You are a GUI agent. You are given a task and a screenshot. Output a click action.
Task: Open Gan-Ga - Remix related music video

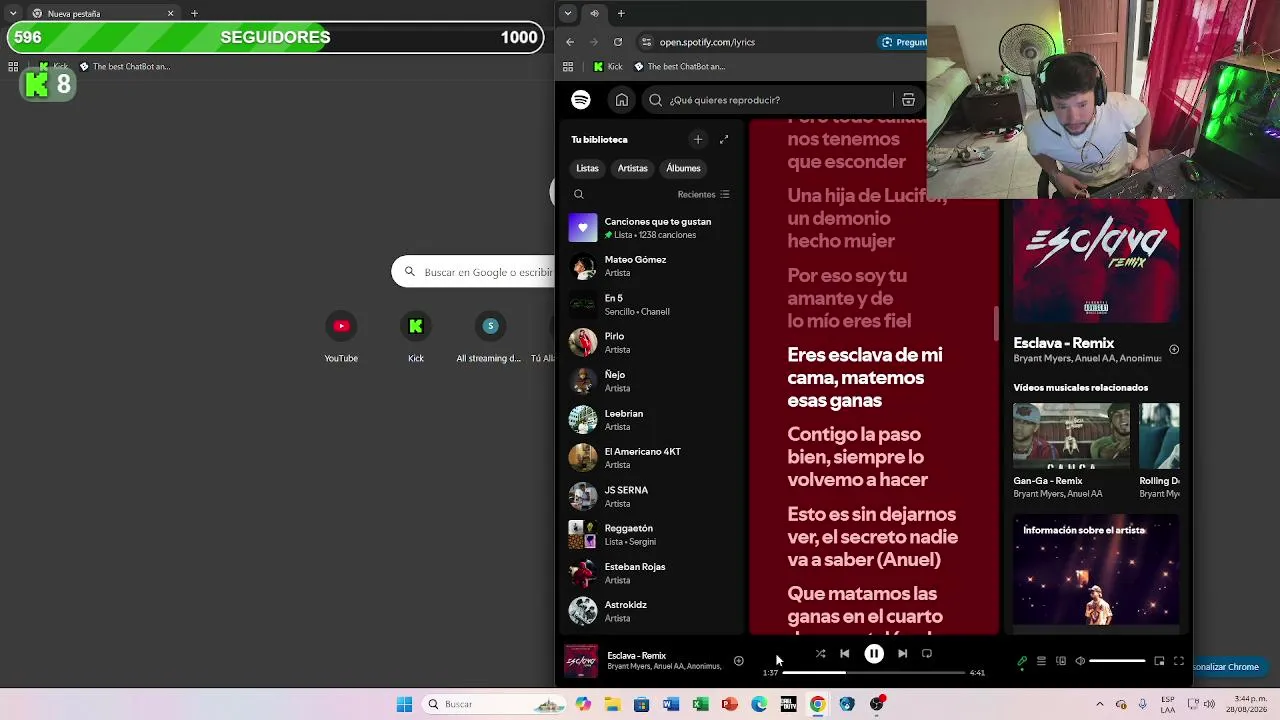click(x=1071, y=452)
